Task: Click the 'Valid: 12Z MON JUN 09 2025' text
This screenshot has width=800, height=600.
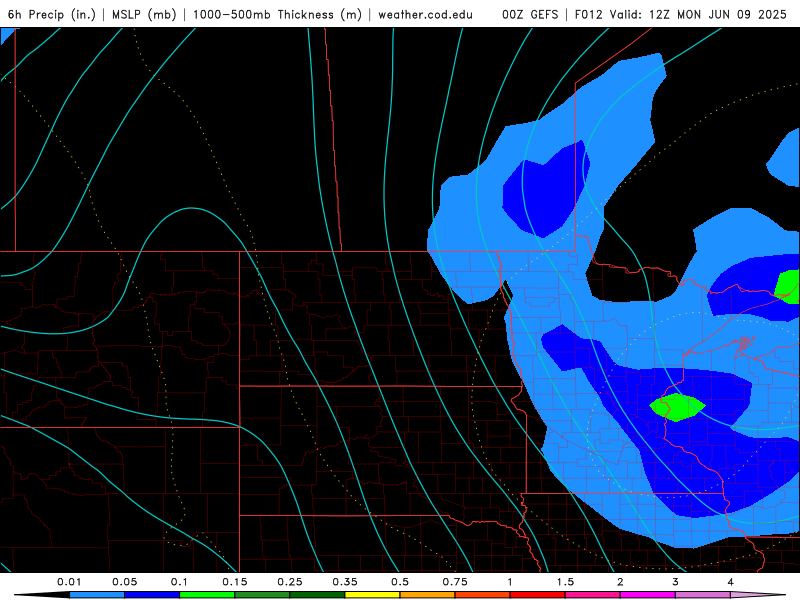Action: (x=698, y=14)
